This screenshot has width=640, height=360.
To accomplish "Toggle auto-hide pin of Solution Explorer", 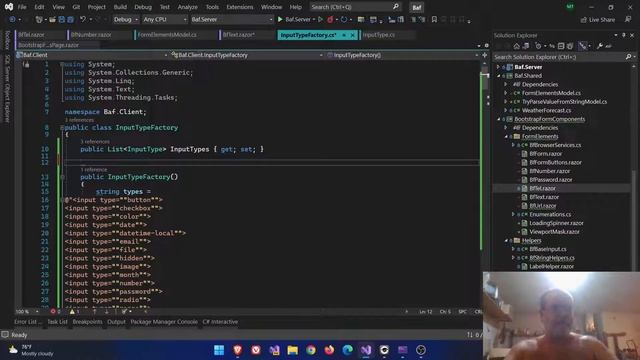I will [x=624, y=36].
